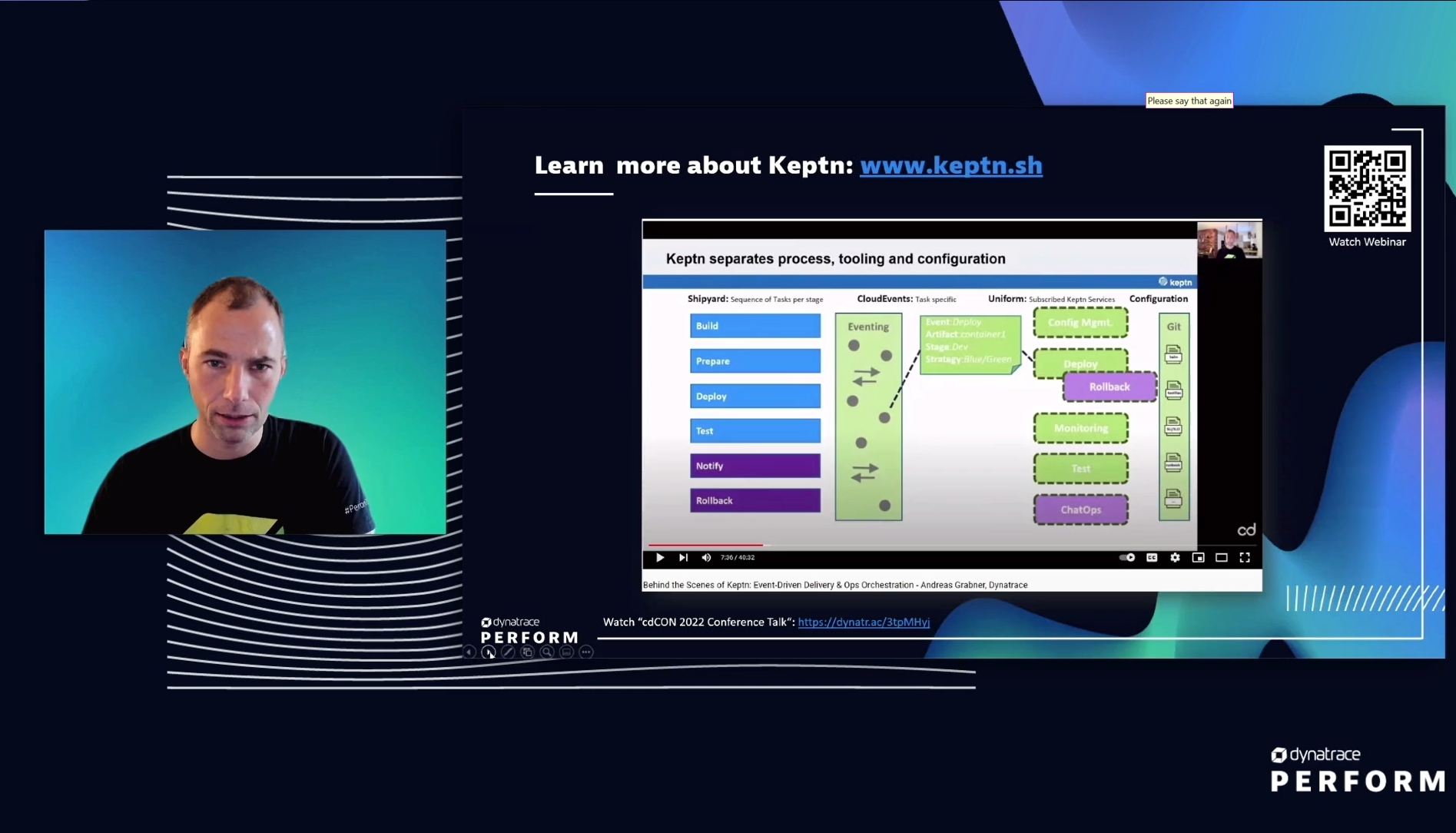The image size is (1456, 833).
Task: Switch the video into miniplayer mode
Action: click(x=1199, y=557)
